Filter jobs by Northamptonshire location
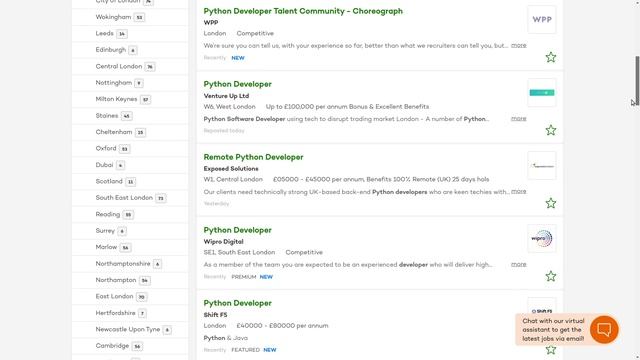Image resolution: width=640 pixels, height=360 pixels. pyautogui.click(x=123, y=264)
